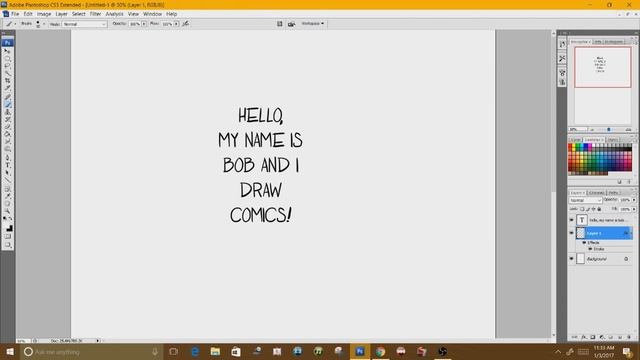
Task: Enable the airbrush option in options bar
Action: click(x=186, y=24)
